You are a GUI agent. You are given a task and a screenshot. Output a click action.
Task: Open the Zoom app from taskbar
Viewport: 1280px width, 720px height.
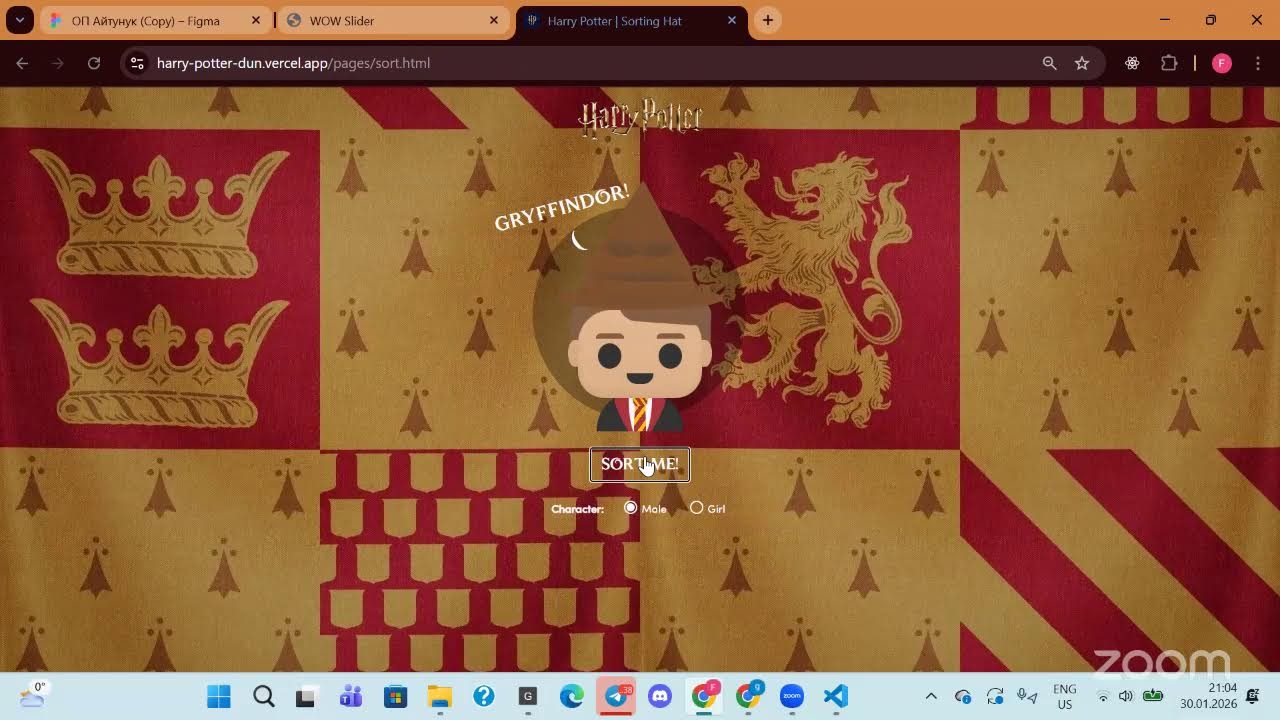(792, 696)
